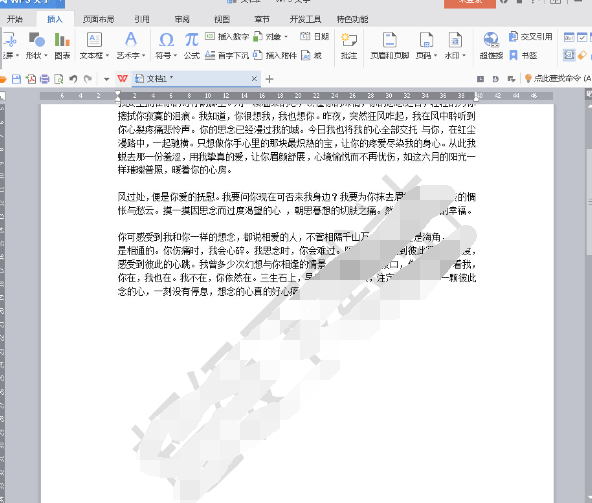
Task: Click the print icon in quick toolbar
Action: 45,79
